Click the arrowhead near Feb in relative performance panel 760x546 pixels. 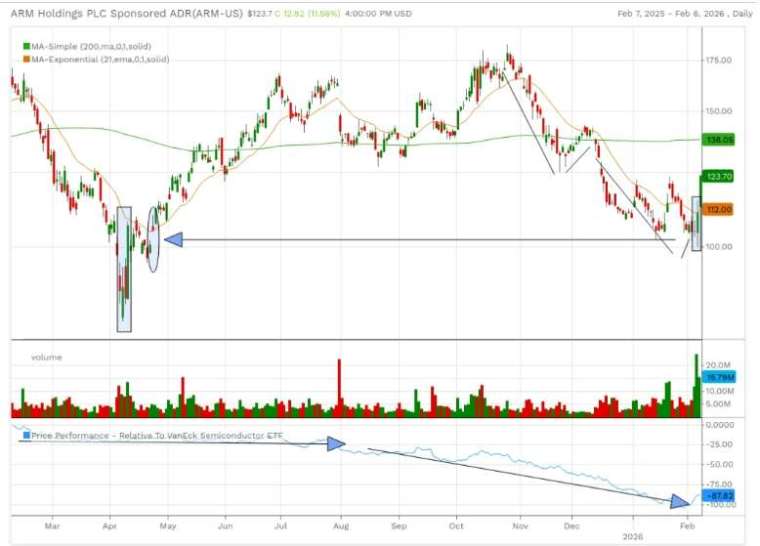coord(680,500)
